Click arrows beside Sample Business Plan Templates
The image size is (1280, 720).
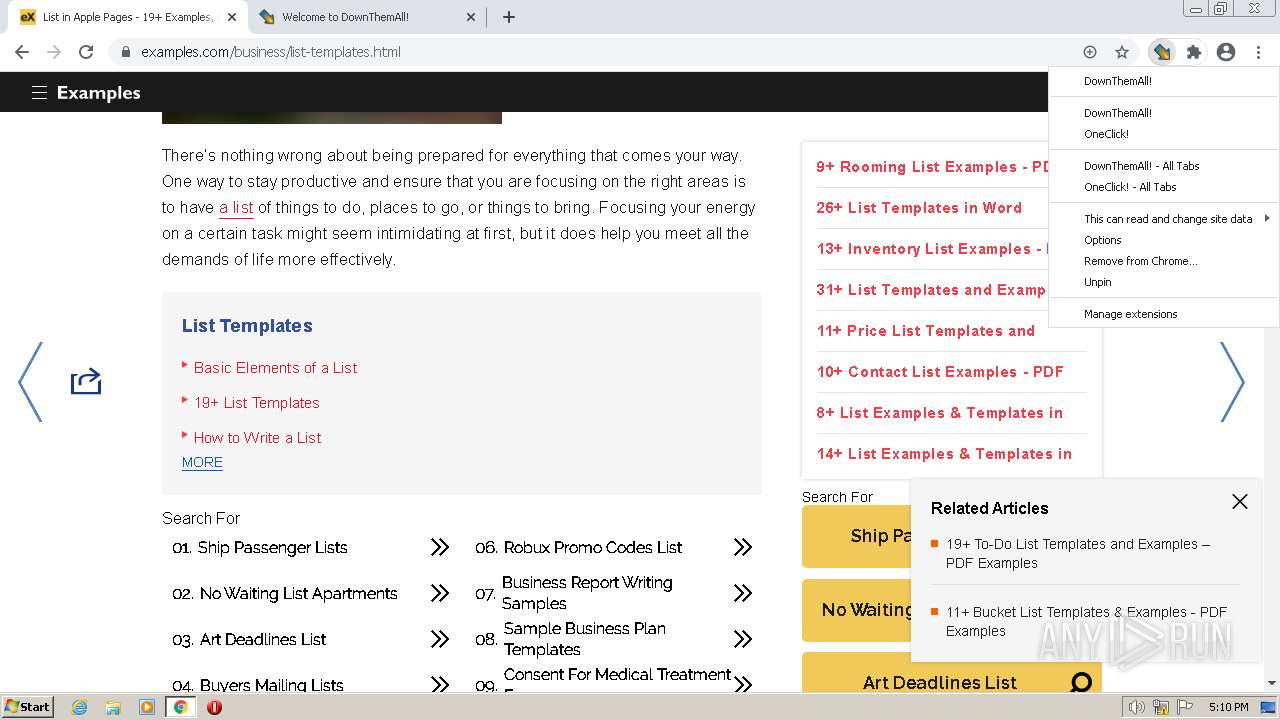click(743, 639)
